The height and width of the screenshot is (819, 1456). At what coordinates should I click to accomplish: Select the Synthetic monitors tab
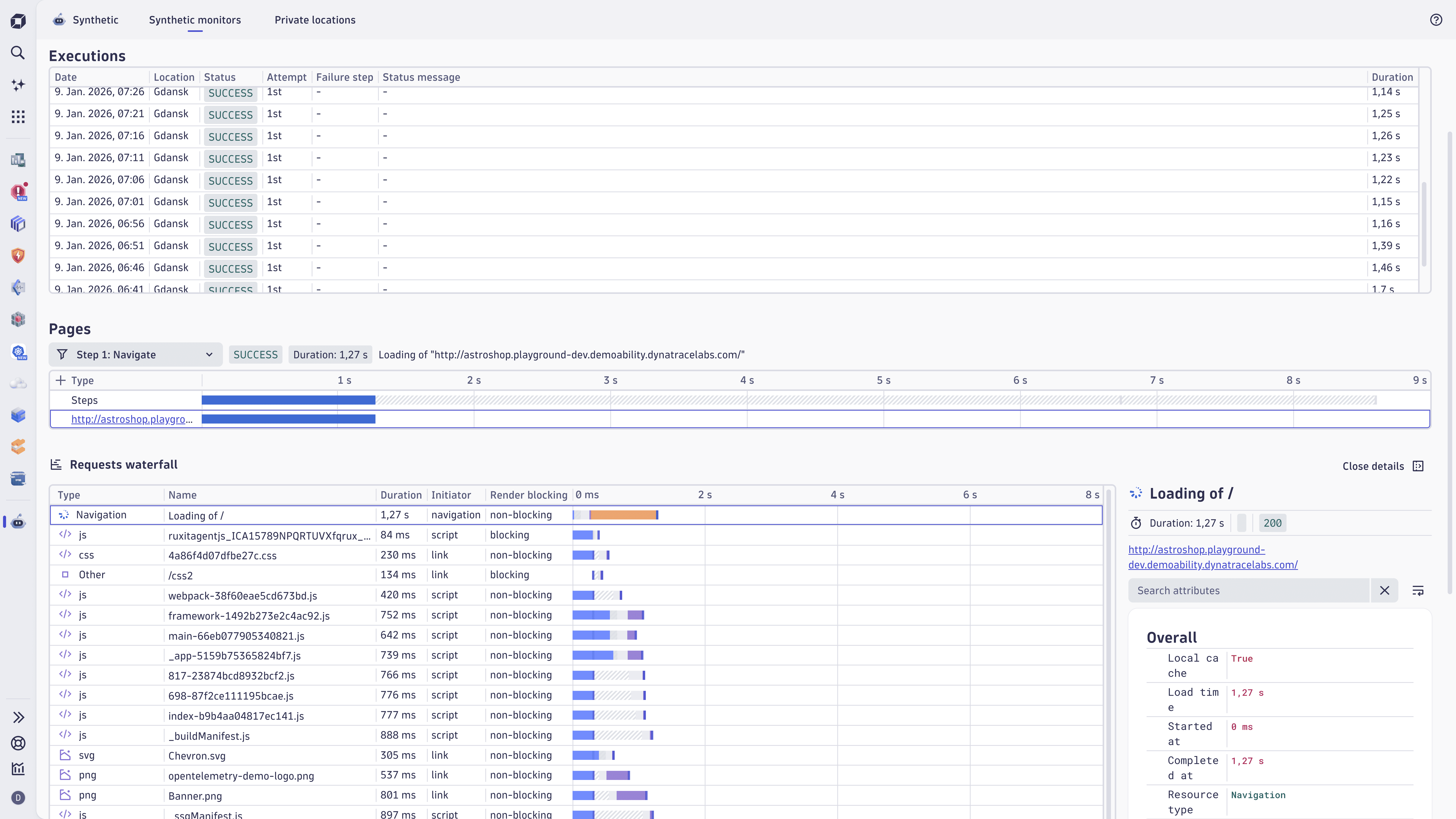coord(195,20)
